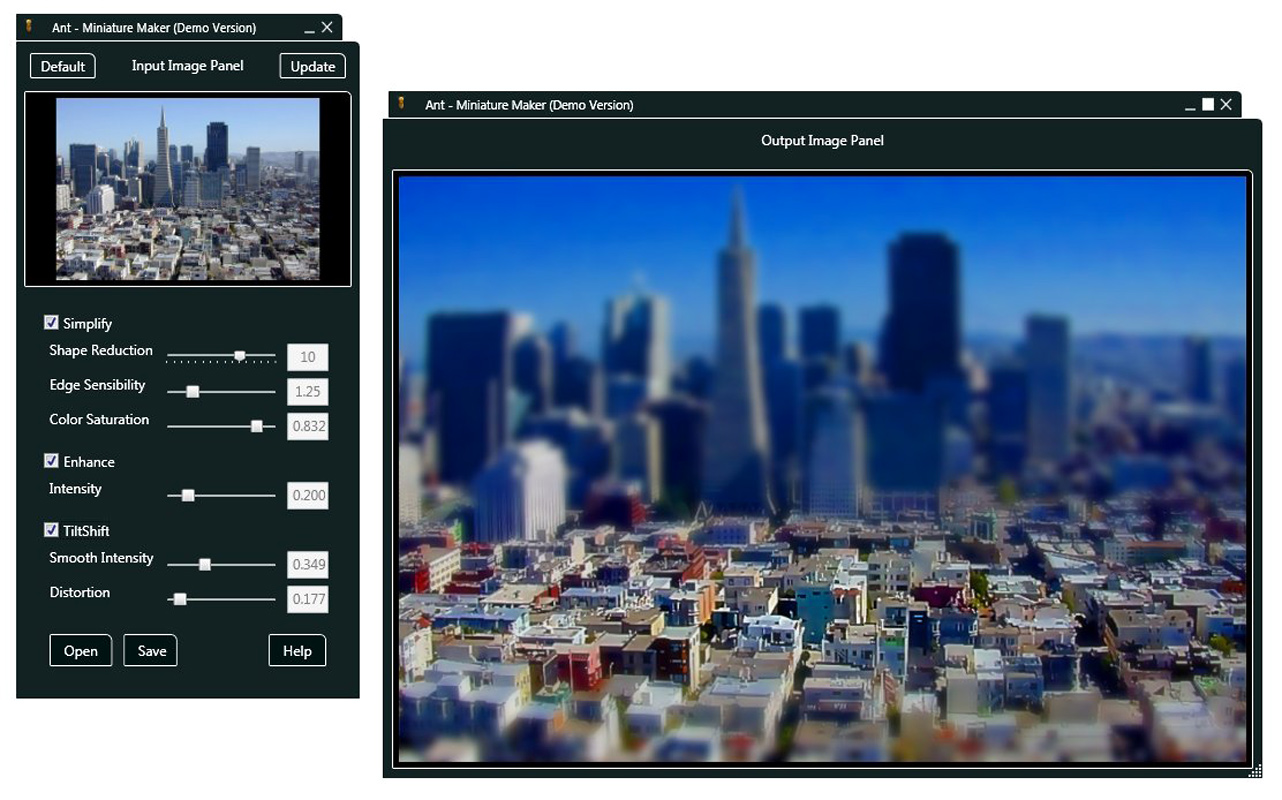Uncheck the TiltShift option
Viewport: 1282px width, 800px height.
point(51,530)
